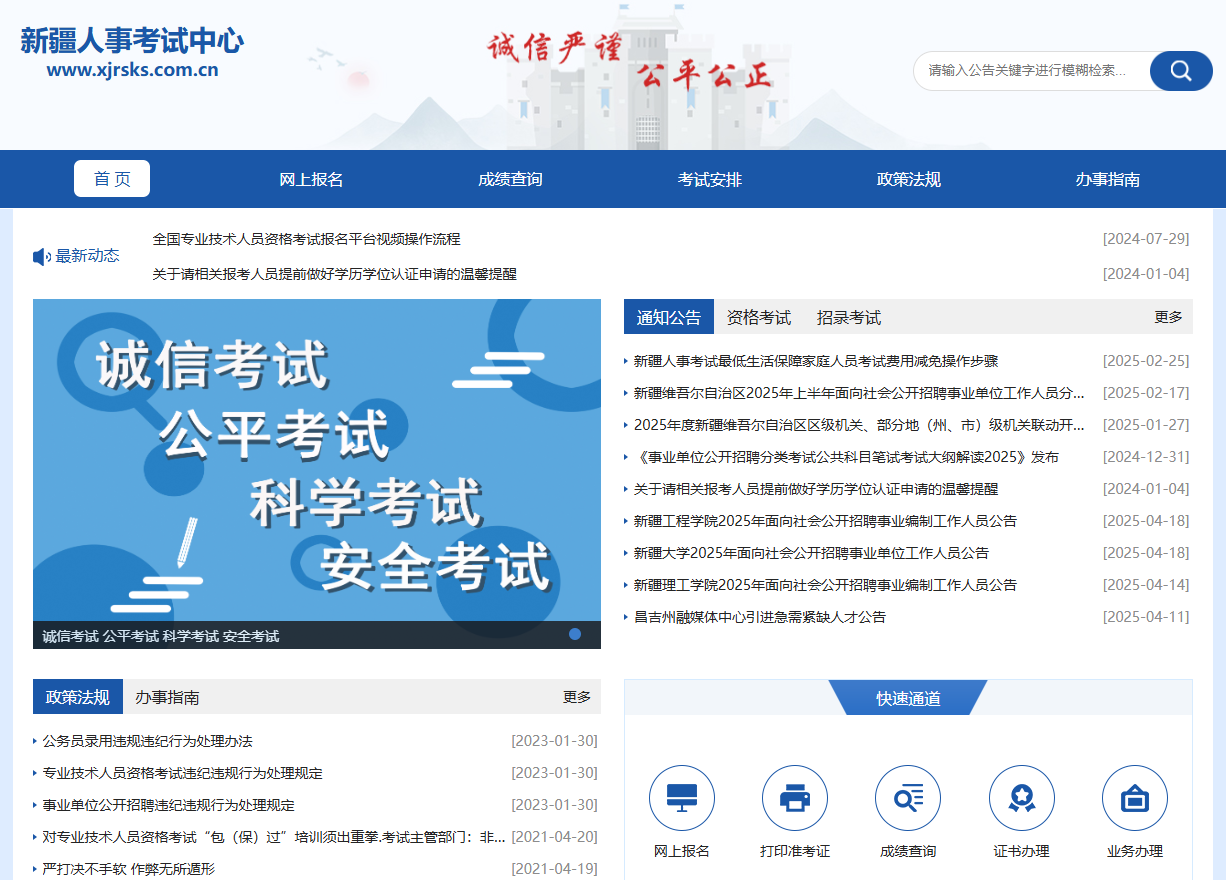Screen dimensions: 1226x880
Task: Open 网上报名 monitor icon in 快速通道
Action: (682, 798)
